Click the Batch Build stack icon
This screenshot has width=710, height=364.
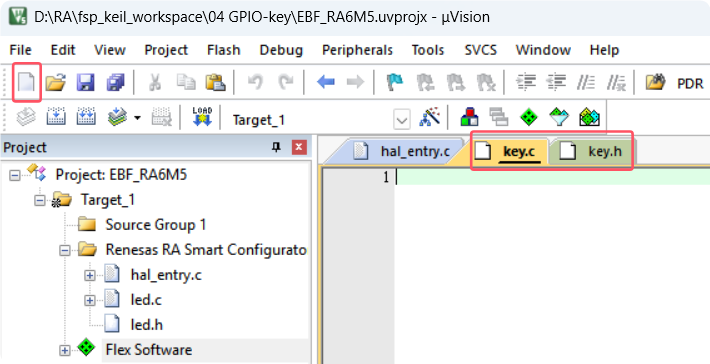pos(117,118)
